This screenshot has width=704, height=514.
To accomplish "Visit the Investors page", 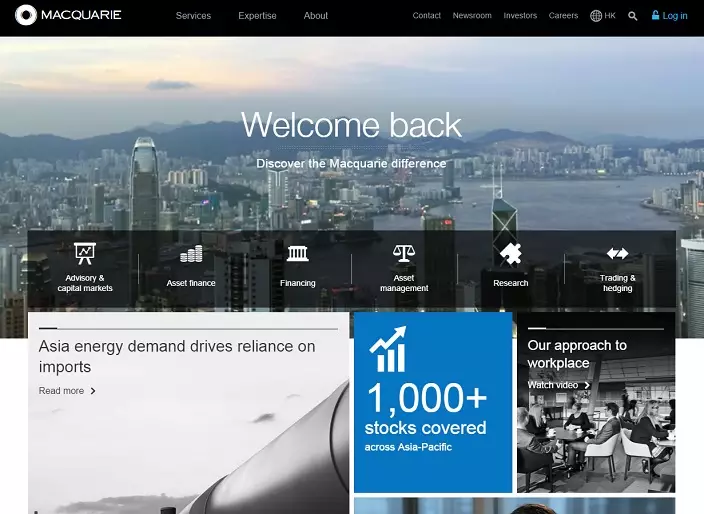I will (x=520, y=16).
